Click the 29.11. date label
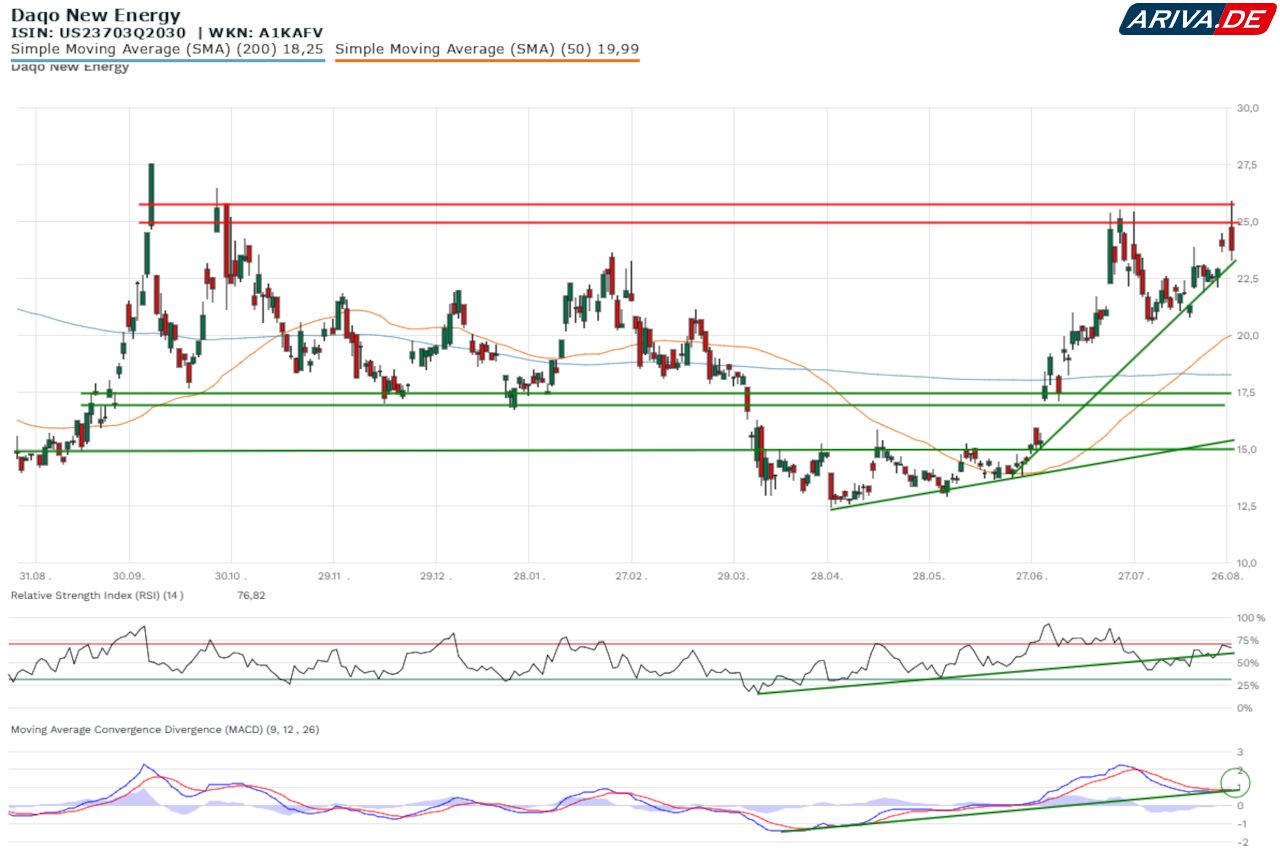This screenshot has width=1280, height=850. (334, 577)
